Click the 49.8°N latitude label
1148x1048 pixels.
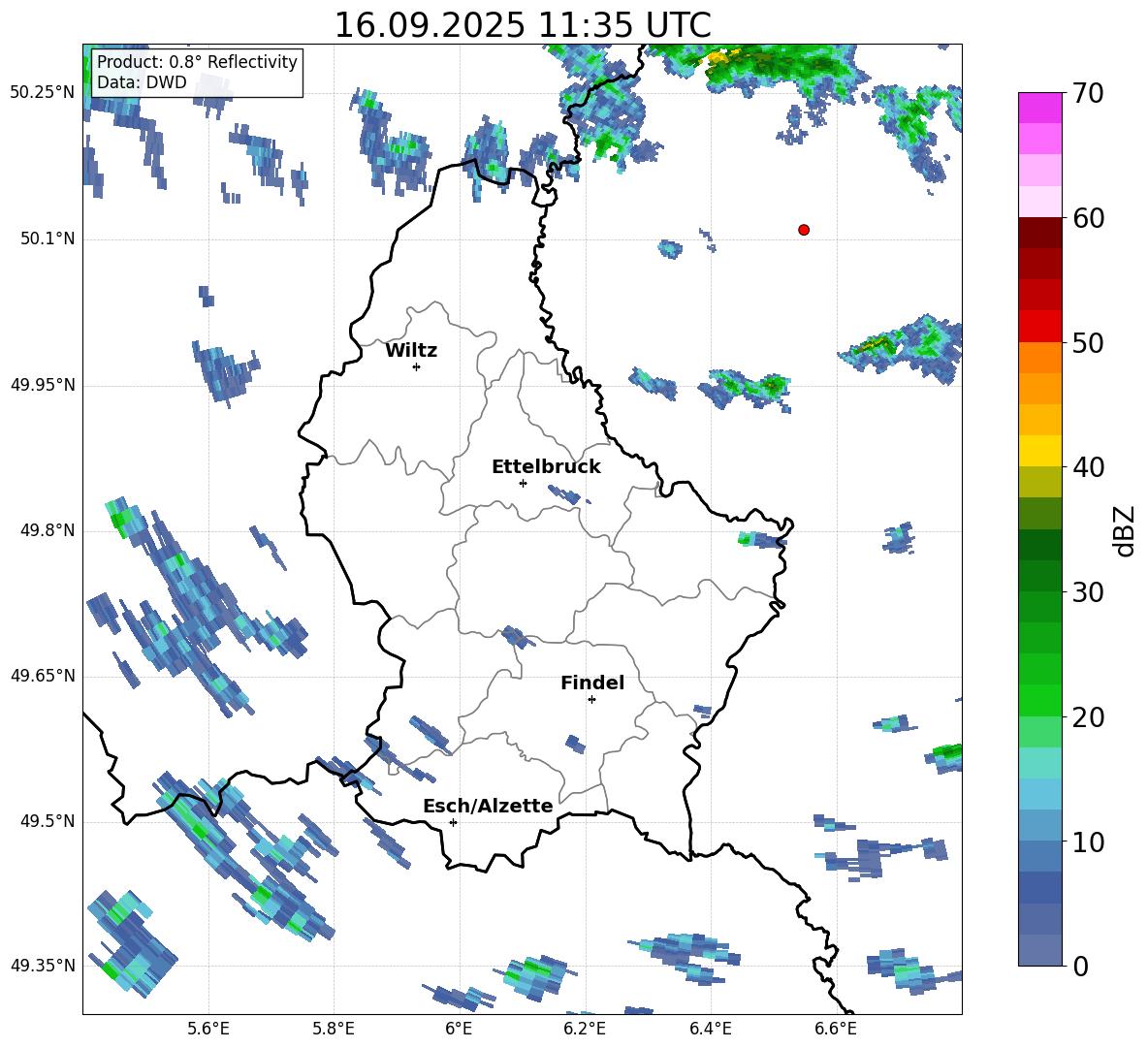coord(48,530)
